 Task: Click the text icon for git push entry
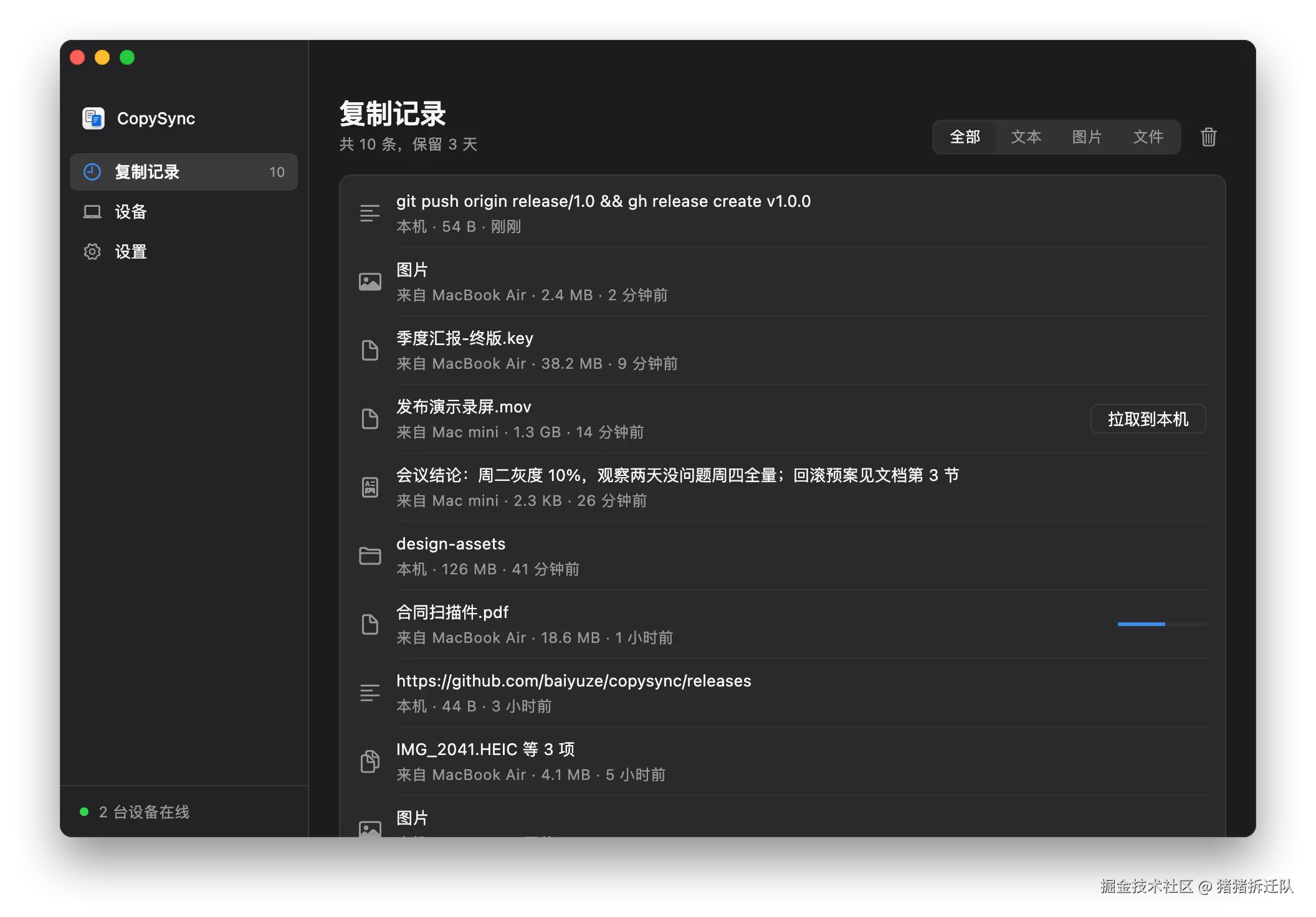[x=370, y=213]
